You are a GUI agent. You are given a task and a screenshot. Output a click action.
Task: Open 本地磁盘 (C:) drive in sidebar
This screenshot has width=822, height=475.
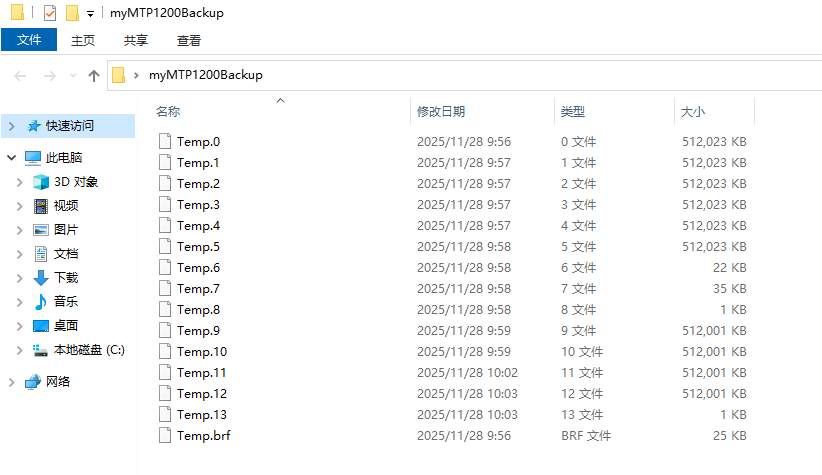[x=88, y=350]
